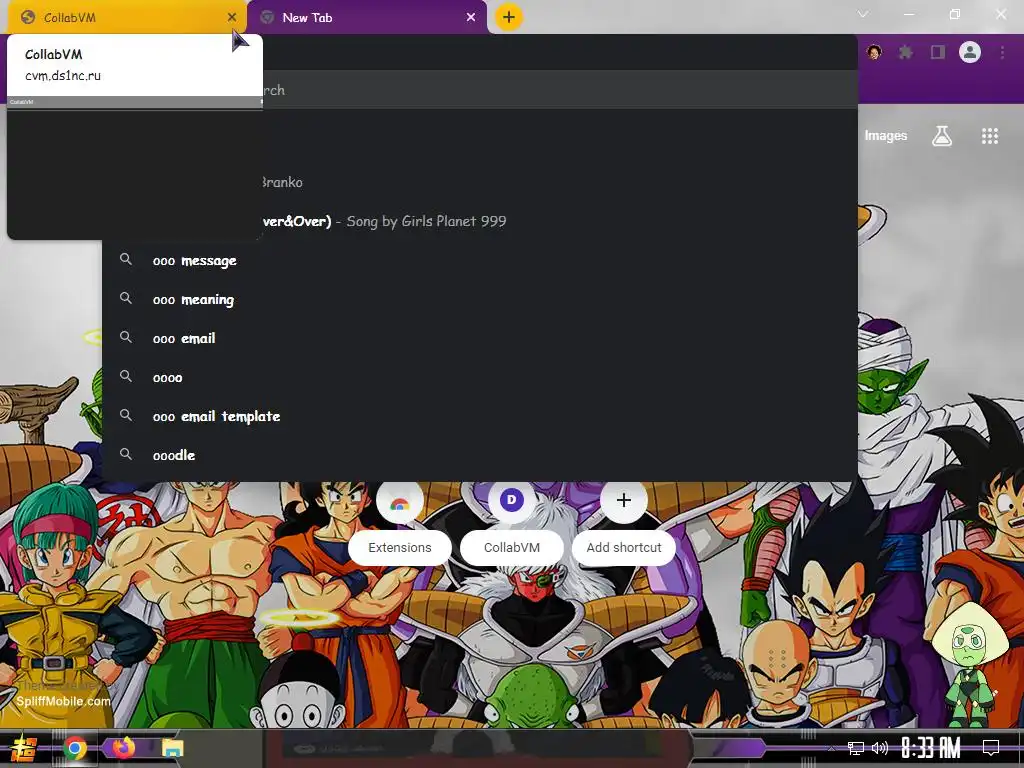The width and height of the screenshot is (1024, 768).
Task: Click the purple D CollabVM shortcut icon
Action: (x=511, y=501)
